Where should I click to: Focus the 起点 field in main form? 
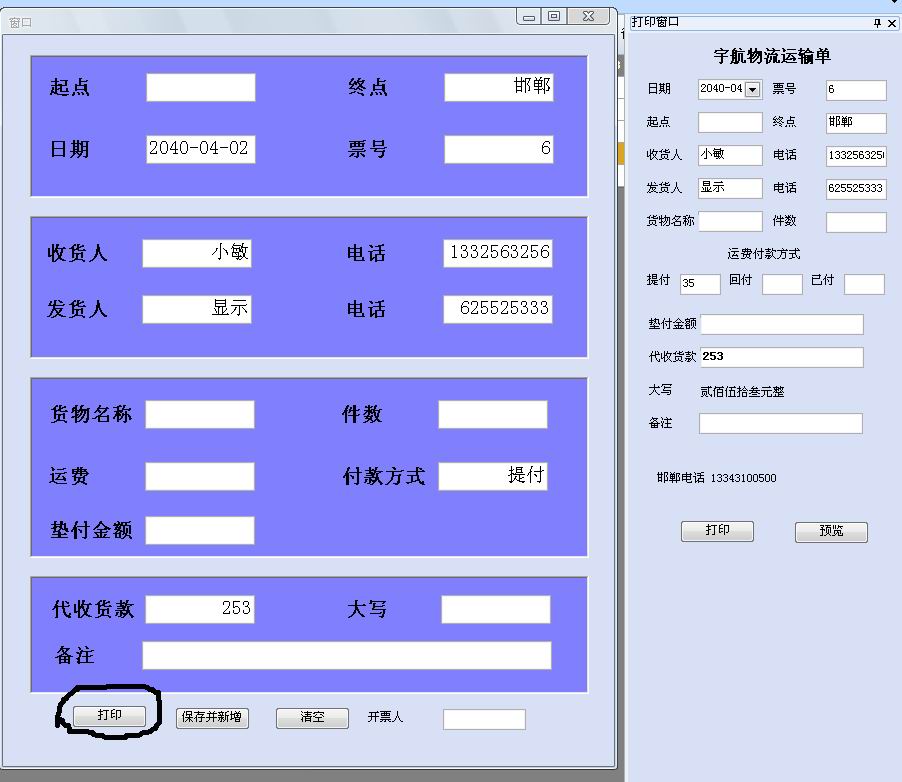201,87
